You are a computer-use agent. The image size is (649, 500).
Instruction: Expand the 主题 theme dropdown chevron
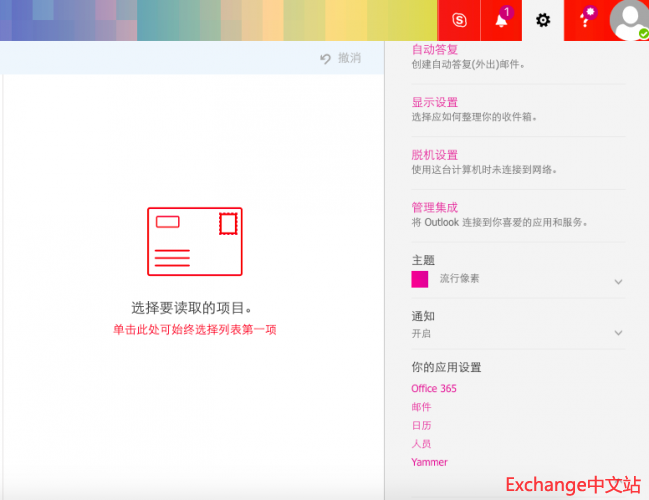(x=618, y=282)
